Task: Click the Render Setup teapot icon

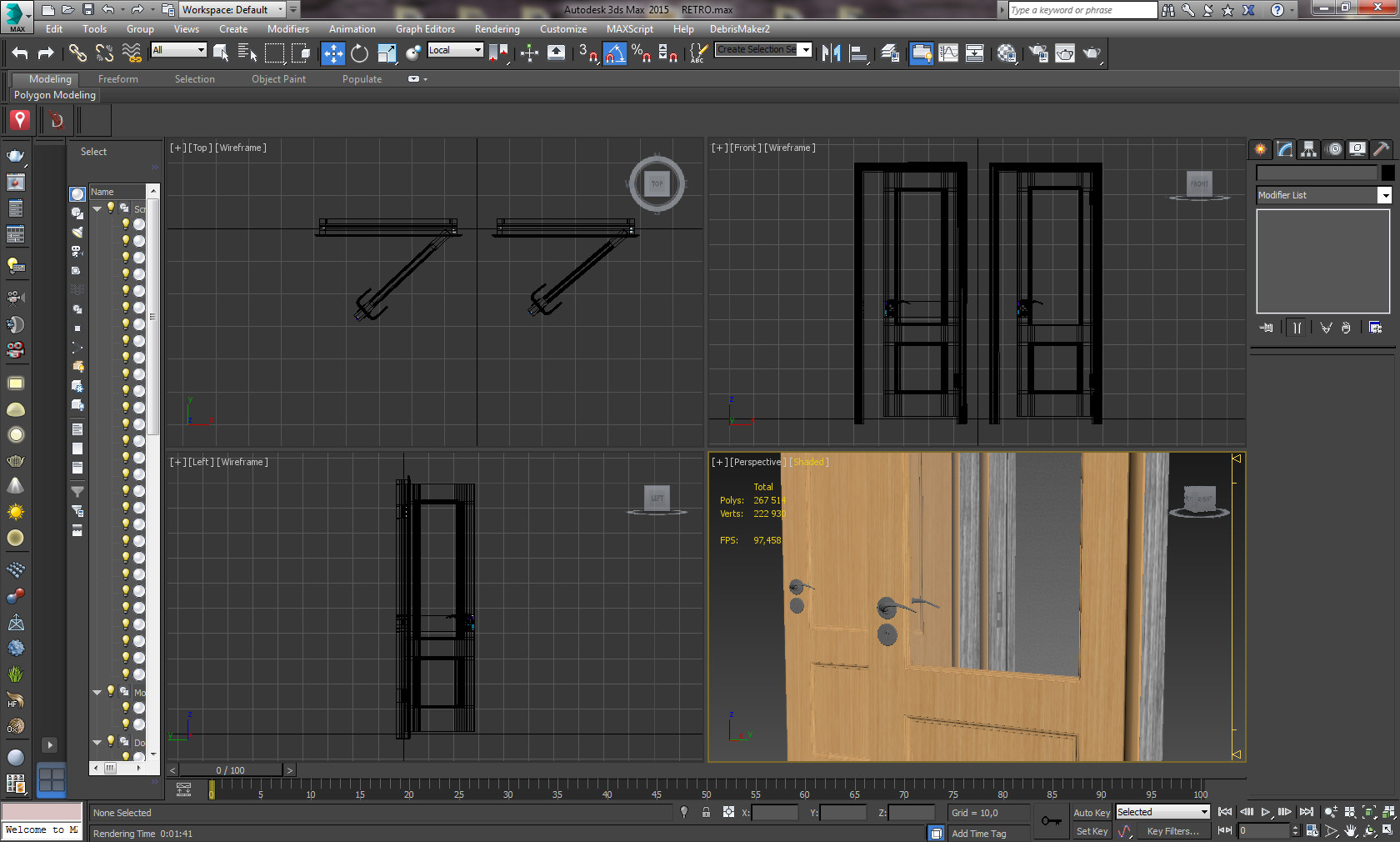Action: (x=1038, y=53)
